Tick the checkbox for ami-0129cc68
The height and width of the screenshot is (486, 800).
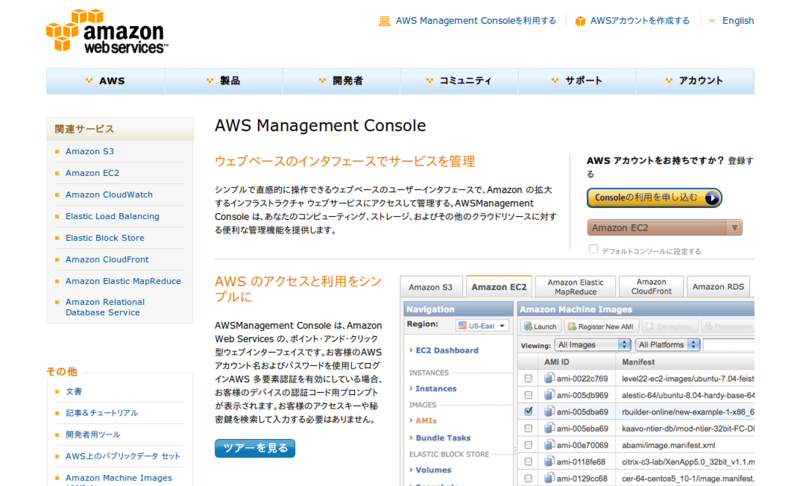[x=528, y=478]
